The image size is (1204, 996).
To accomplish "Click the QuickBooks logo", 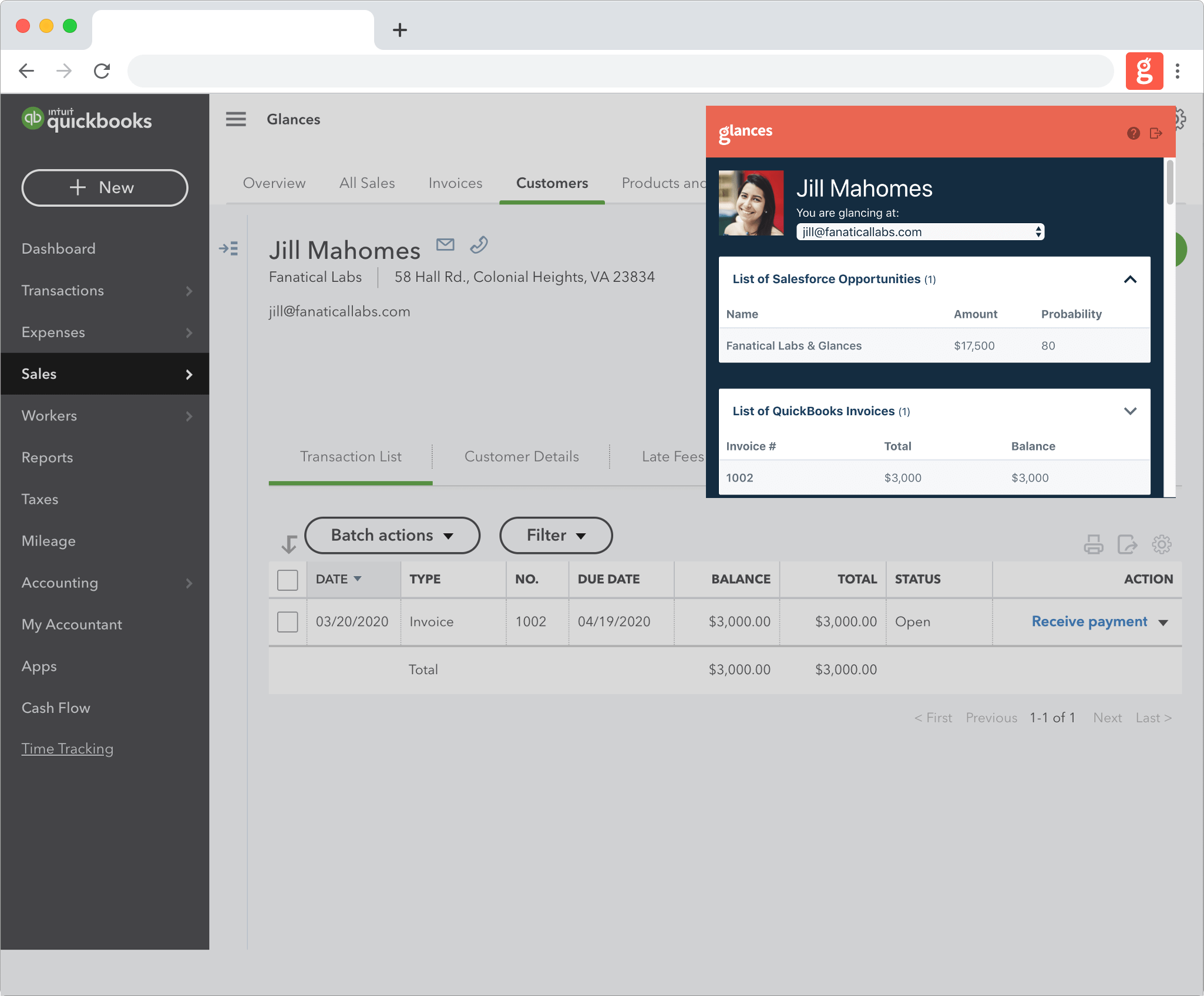I will 87,119.
